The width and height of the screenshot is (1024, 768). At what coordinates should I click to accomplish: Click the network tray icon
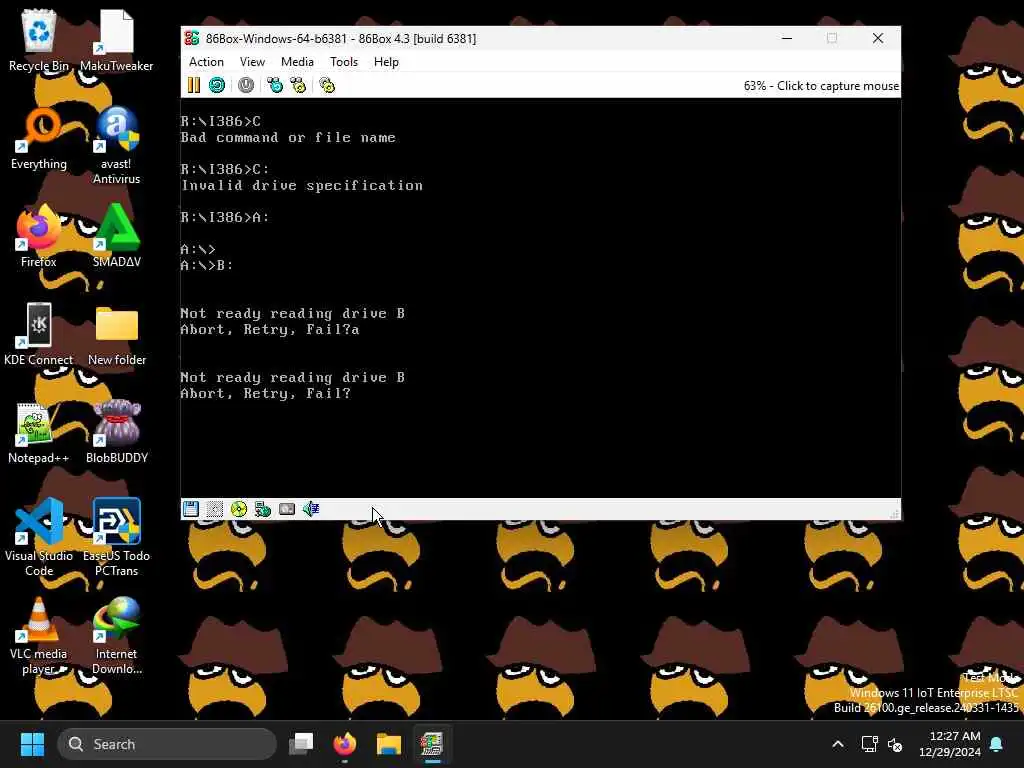click(869, 744)
